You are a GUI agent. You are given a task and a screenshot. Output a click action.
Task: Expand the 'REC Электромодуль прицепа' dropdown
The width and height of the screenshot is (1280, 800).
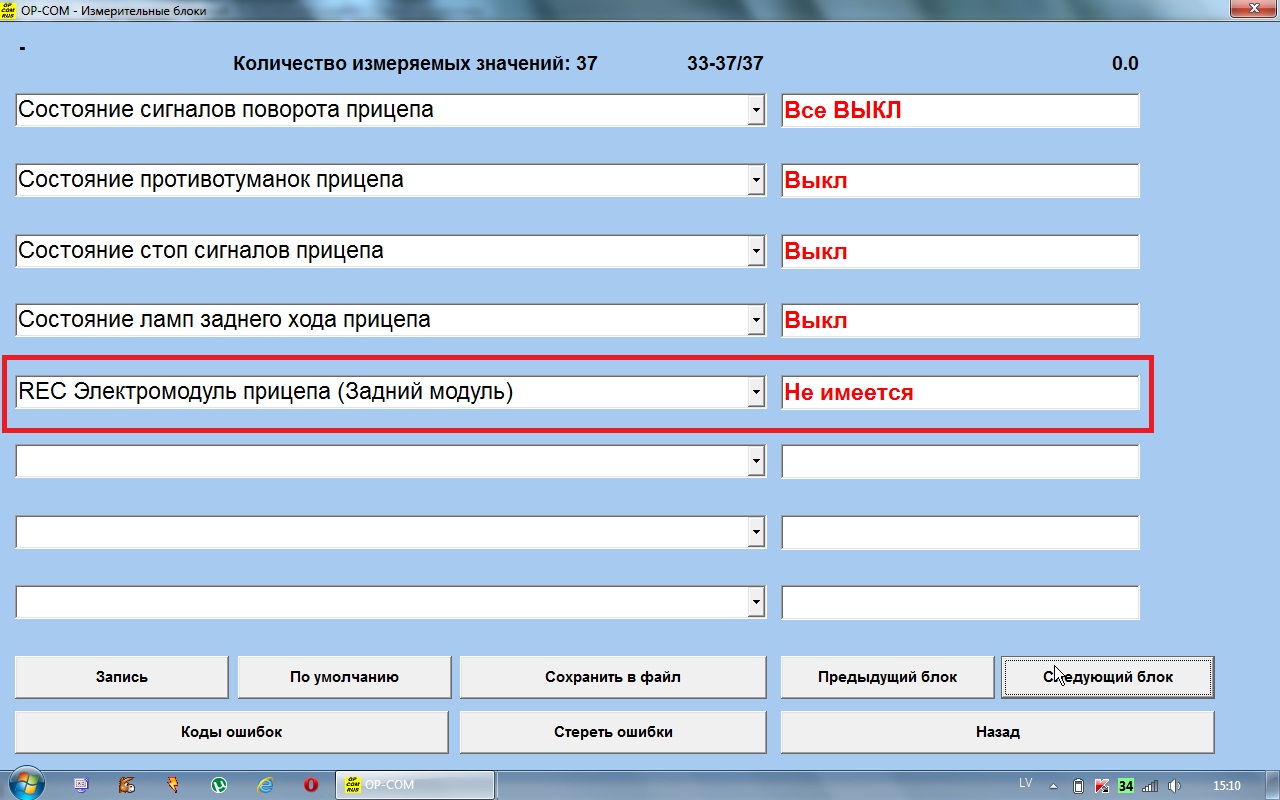[x=756, y=393]
